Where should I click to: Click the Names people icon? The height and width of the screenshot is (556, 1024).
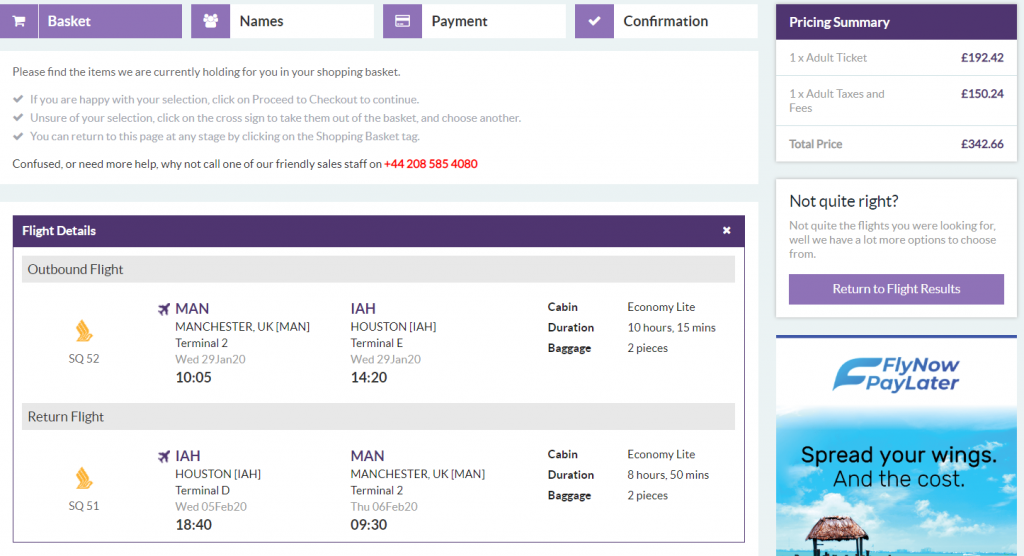tap(210, 21)
